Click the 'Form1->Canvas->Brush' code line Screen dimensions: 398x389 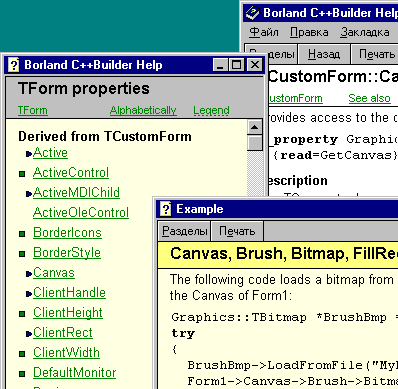tap(292, 381)
